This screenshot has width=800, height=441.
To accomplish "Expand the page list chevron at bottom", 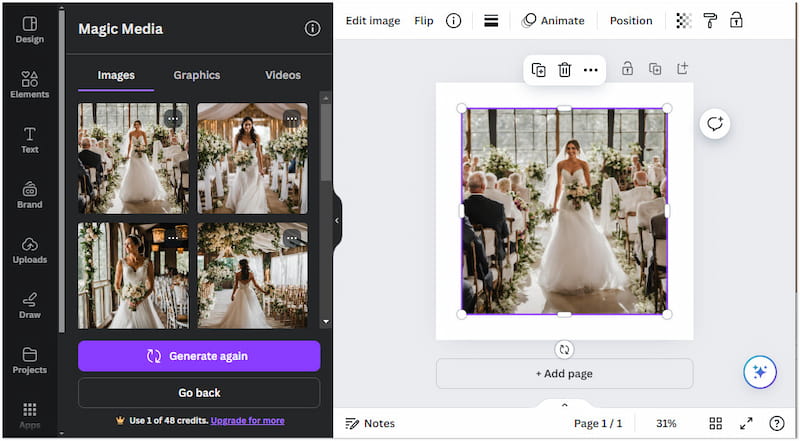I will pos(564,405).
